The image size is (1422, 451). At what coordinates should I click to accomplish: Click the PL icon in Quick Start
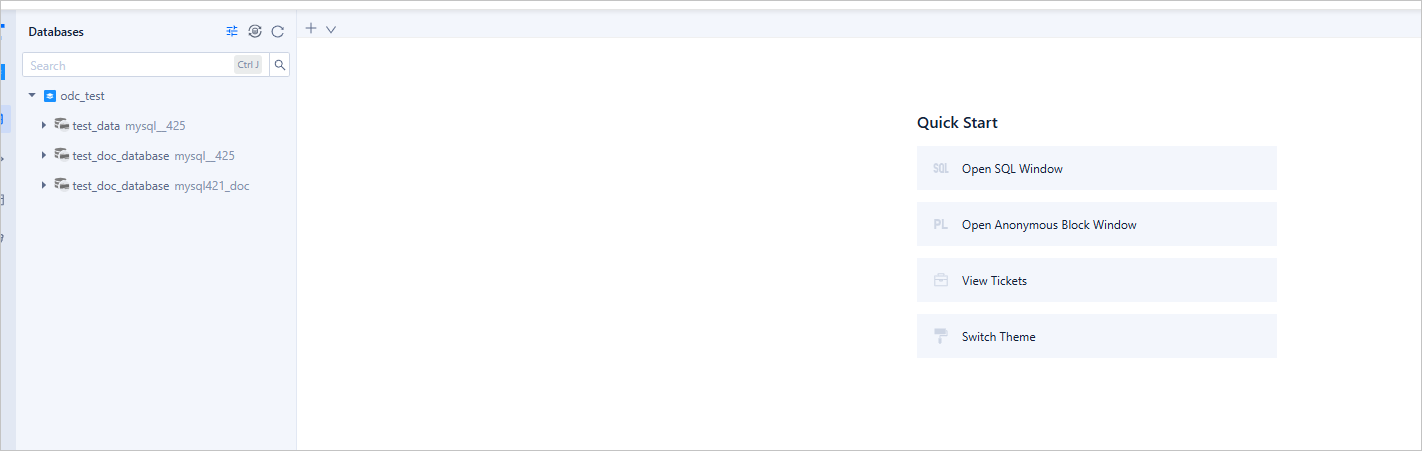tap(940, 225)
